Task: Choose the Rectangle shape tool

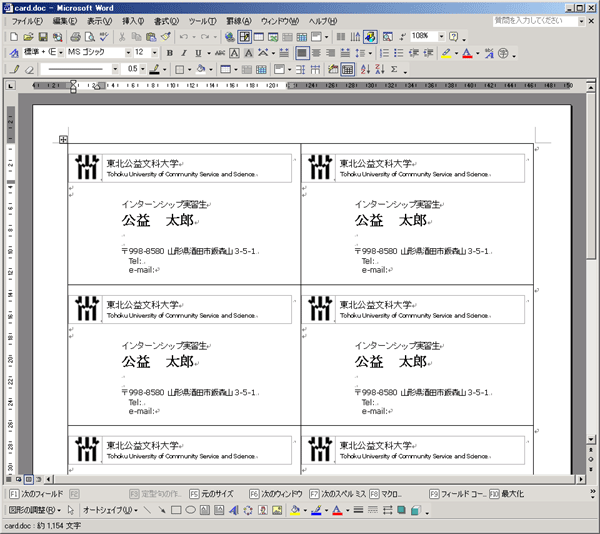Action: pos(176,510)
